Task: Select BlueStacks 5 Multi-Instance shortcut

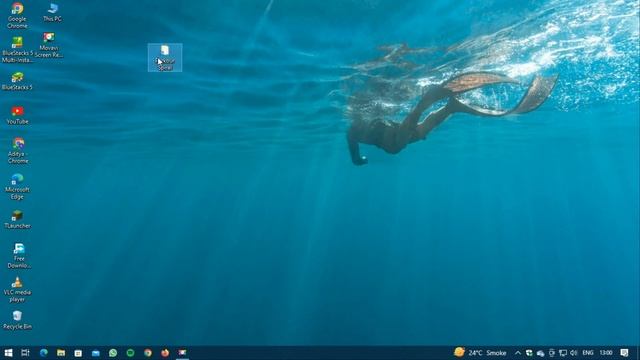Action: coord(17,50)
